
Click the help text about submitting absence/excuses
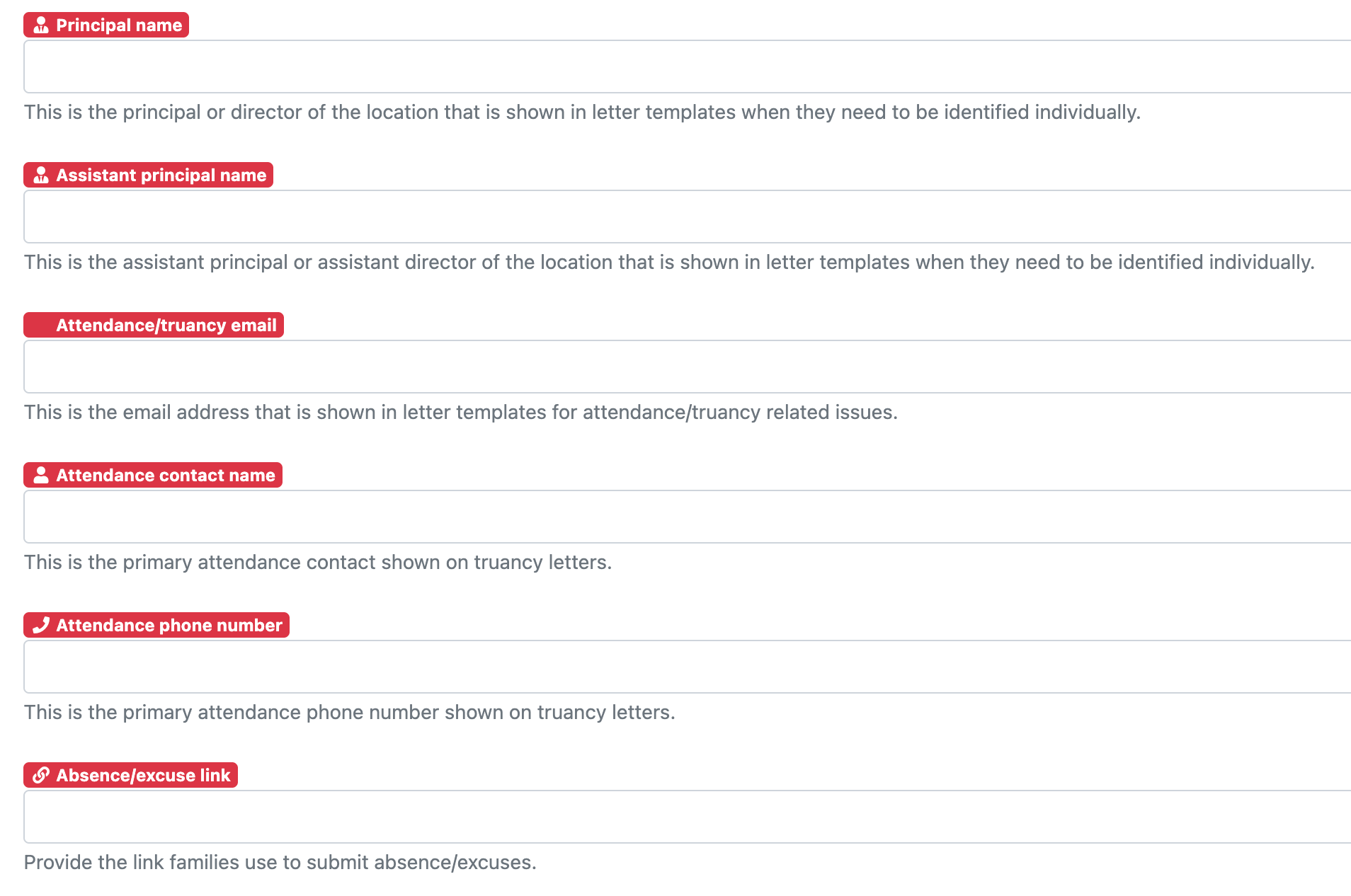tap(280, 863)
